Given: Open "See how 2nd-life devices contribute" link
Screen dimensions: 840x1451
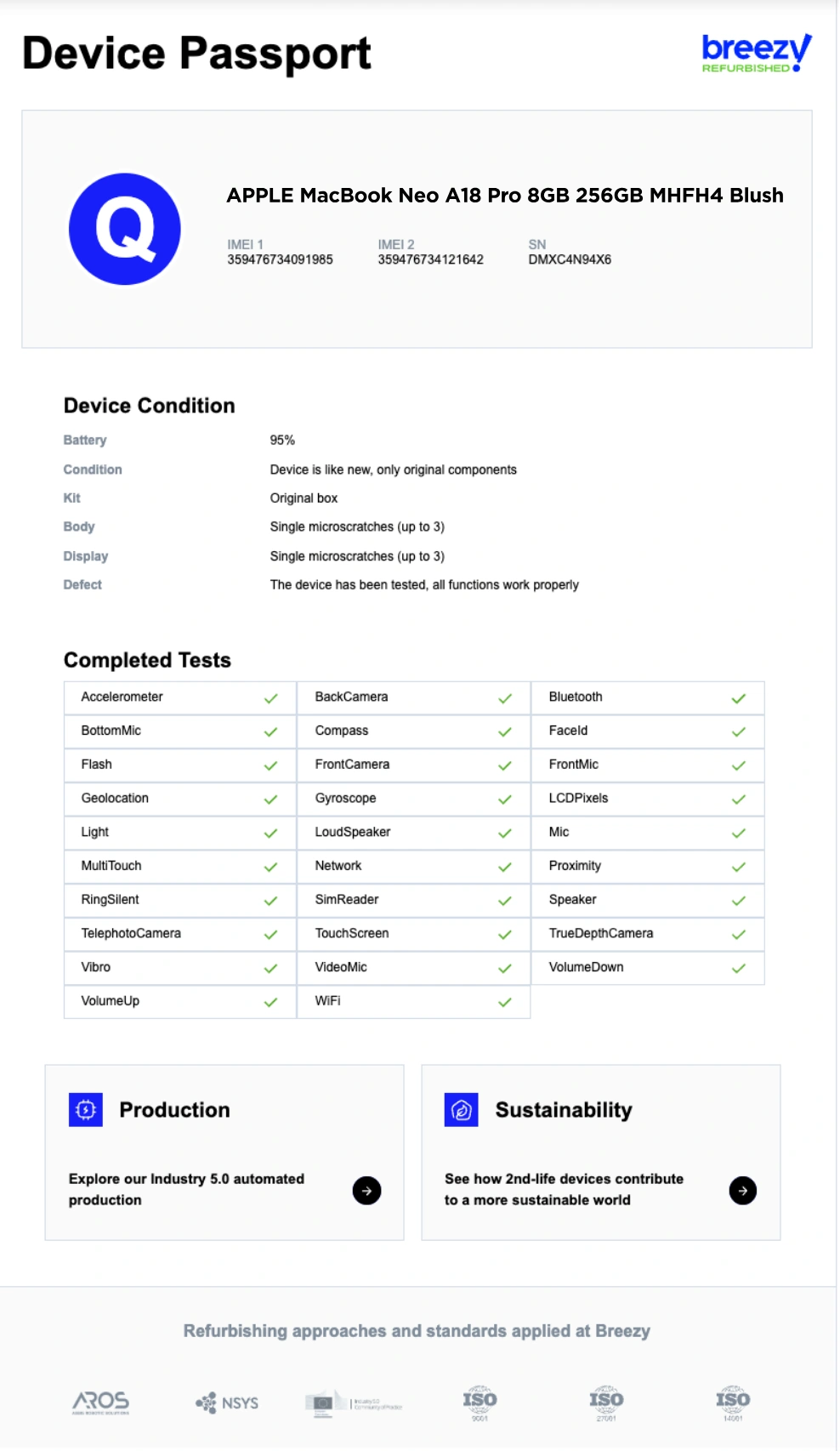Looking at the screenshot, I should [564, 1189].
